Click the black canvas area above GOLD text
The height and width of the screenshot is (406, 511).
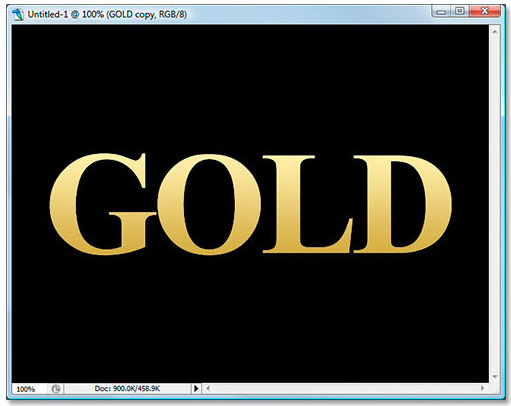point(250,87)
